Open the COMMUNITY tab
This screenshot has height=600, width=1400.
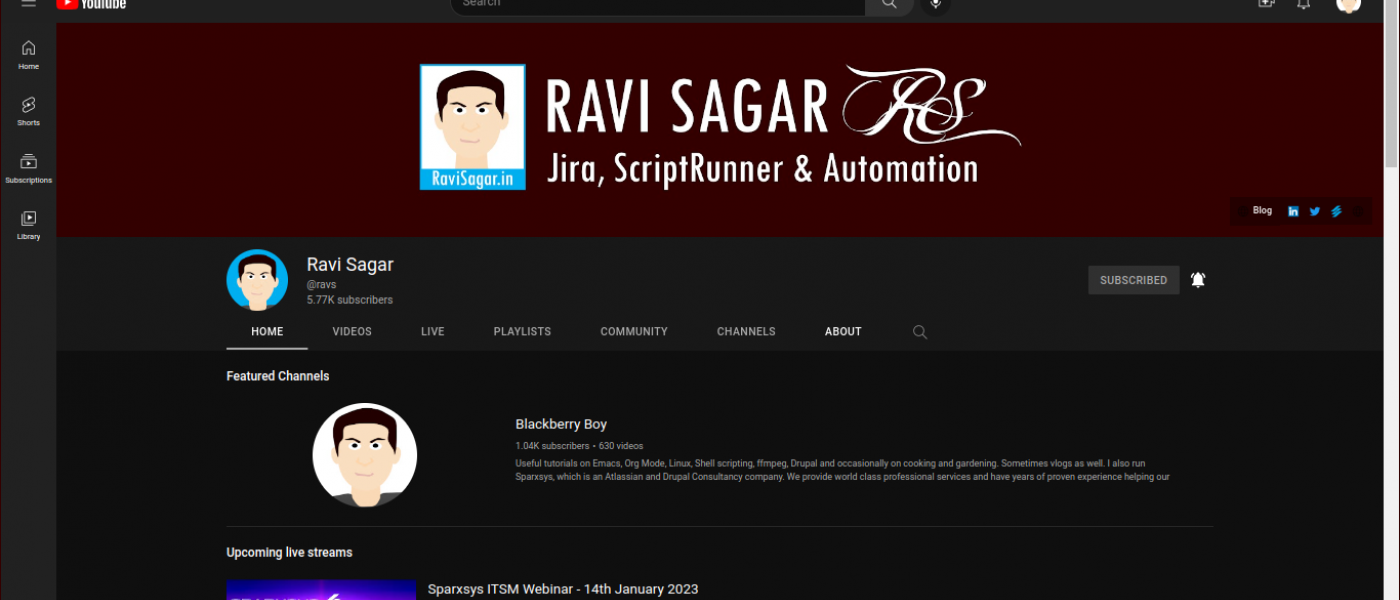click(x=634, y=332)
